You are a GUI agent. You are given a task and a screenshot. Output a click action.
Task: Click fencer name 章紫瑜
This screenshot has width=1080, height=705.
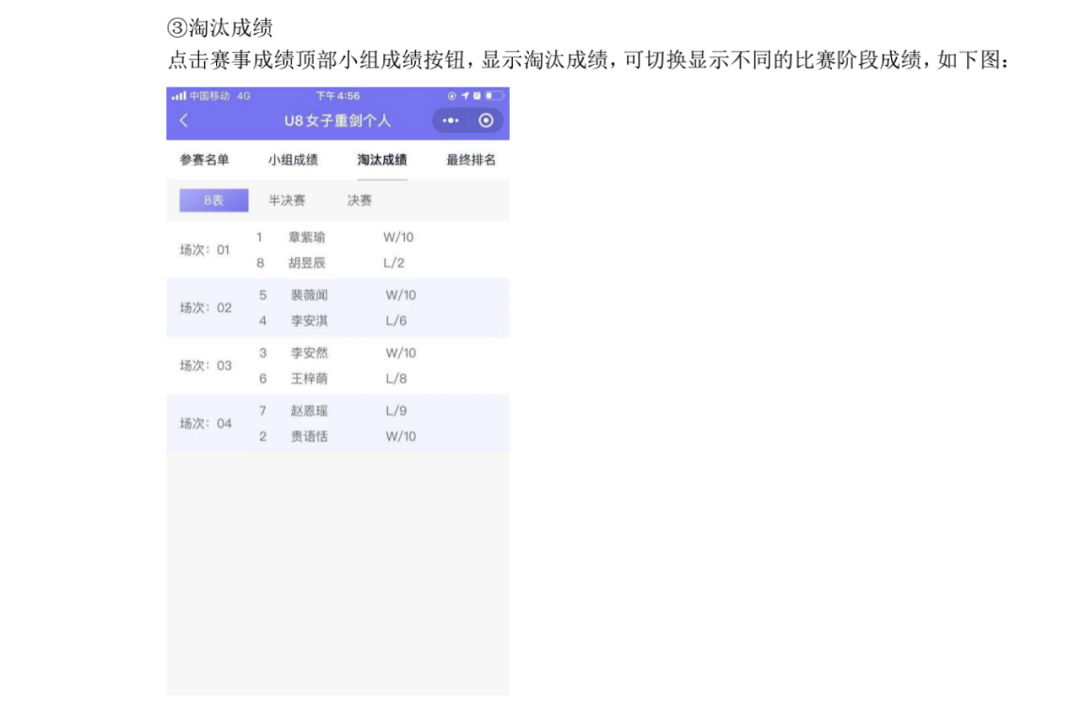(307, 238)
